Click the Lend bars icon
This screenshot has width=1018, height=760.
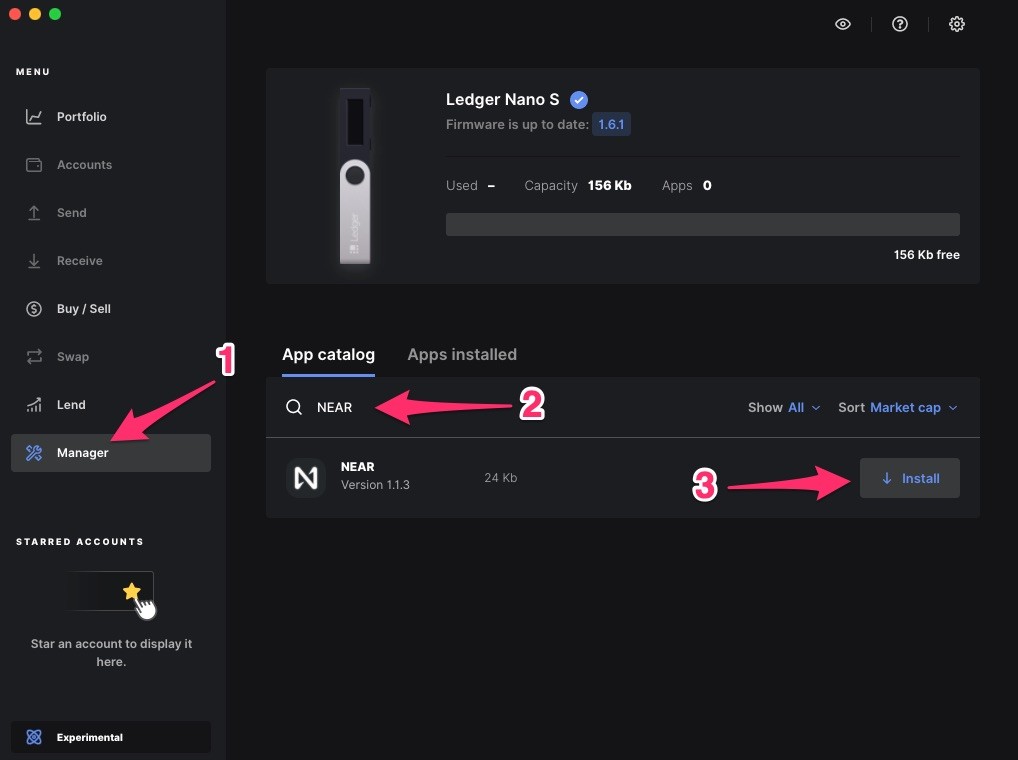tap(34, 405)
